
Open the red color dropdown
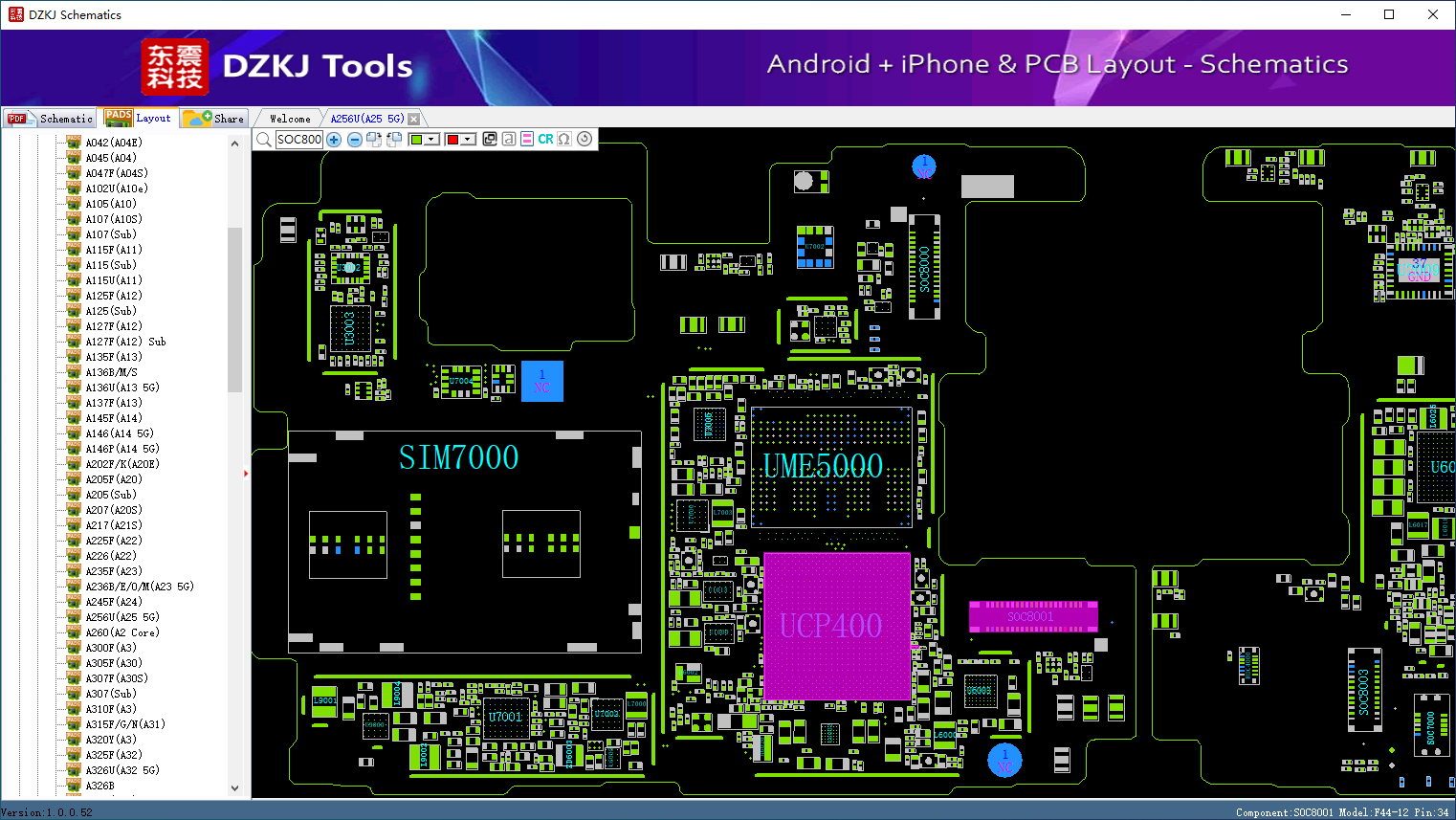pos(468,140)
